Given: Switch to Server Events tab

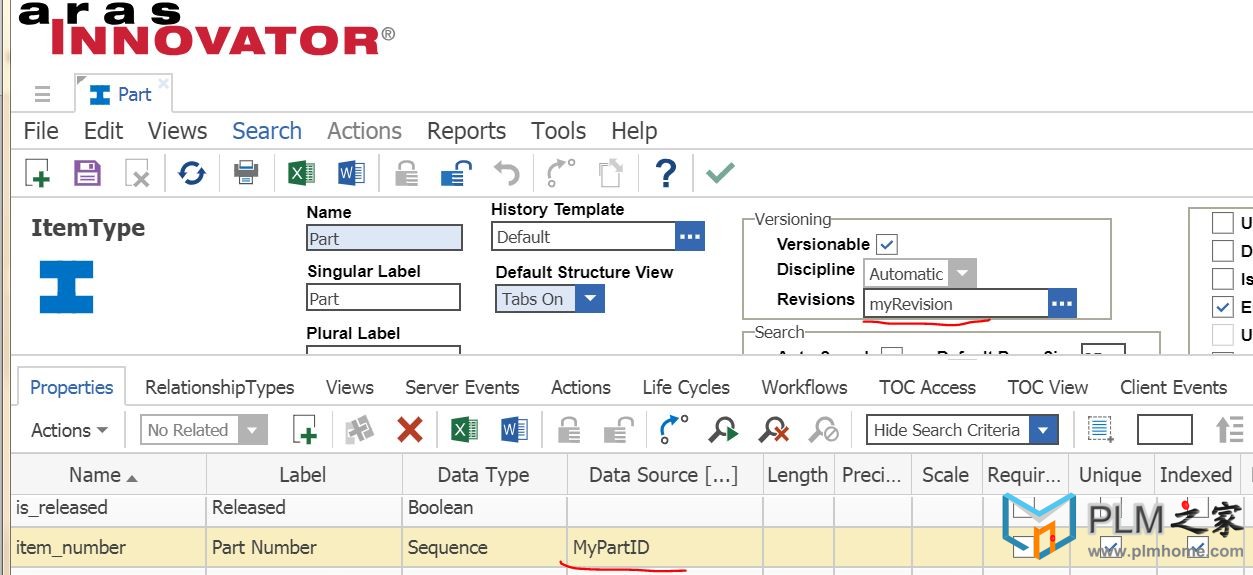Looking at the screenshot, I should click(x=462, y=387).
